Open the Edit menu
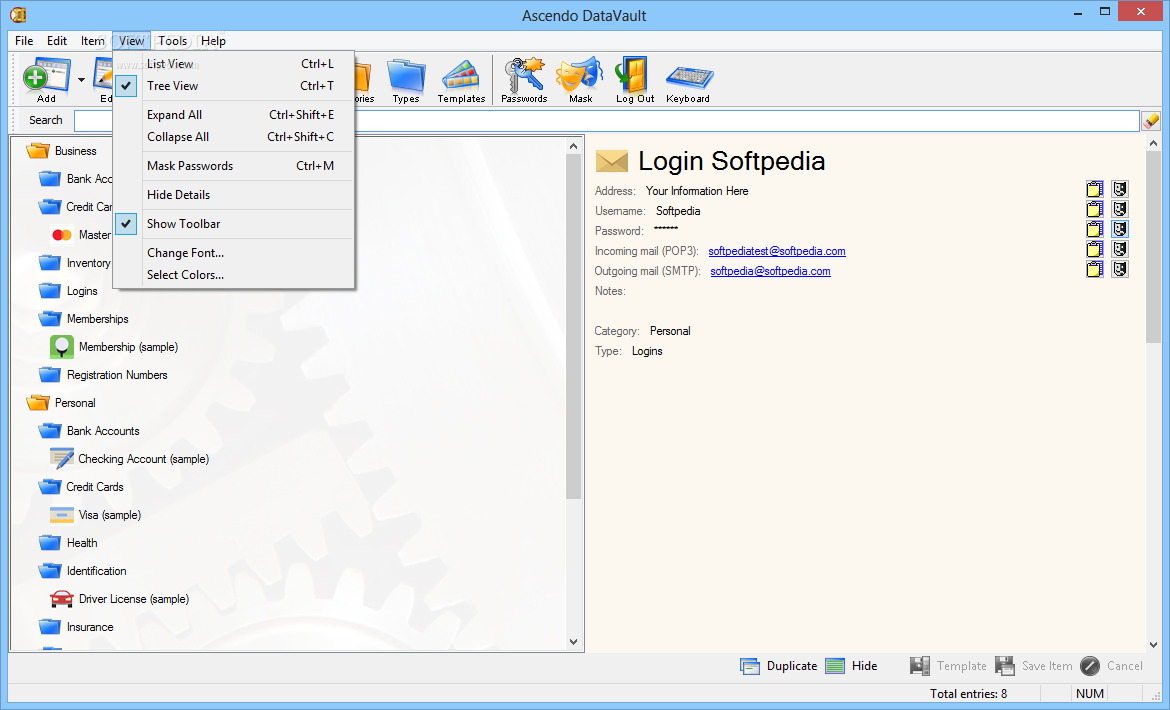 click(57, 41)
